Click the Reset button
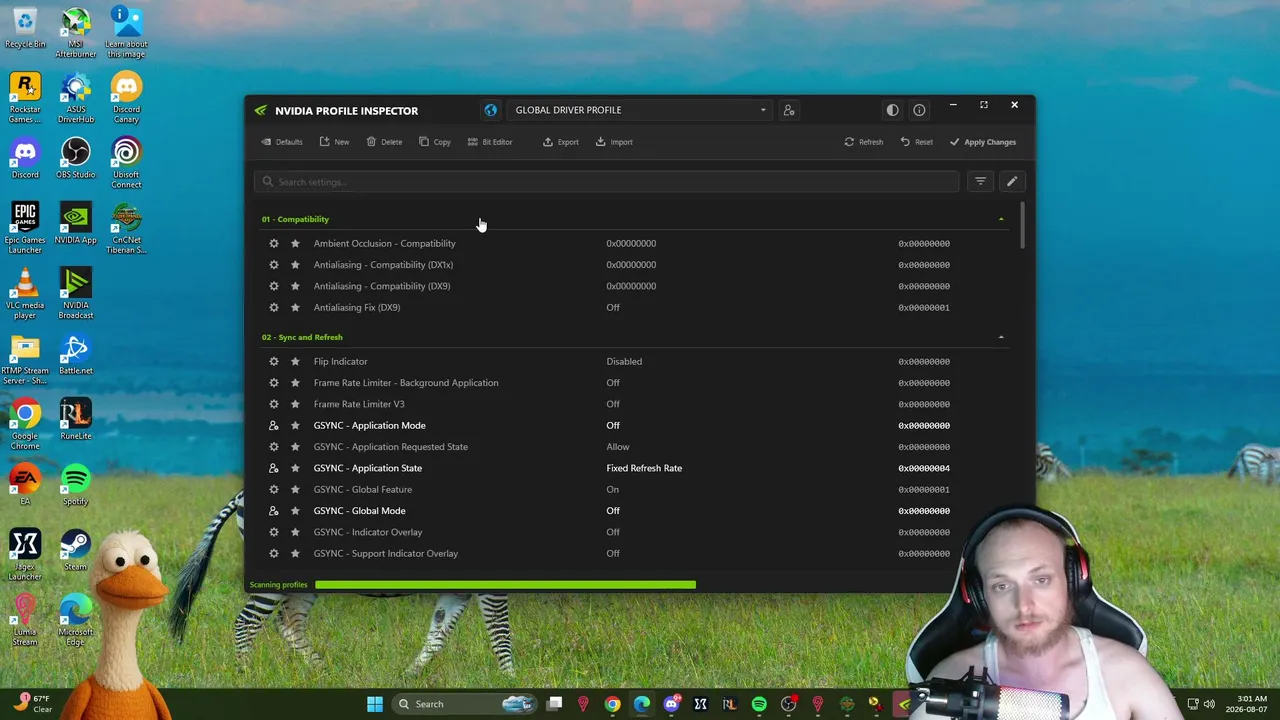The width and height of the screenshot is (1280, 720). 917,142
